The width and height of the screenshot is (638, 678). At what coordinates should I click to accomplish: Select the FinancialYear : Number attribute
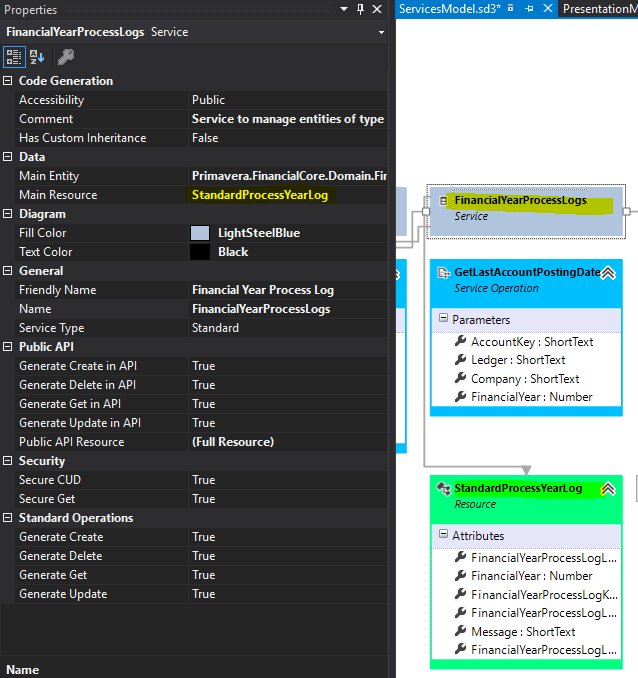tap(532, 576)
